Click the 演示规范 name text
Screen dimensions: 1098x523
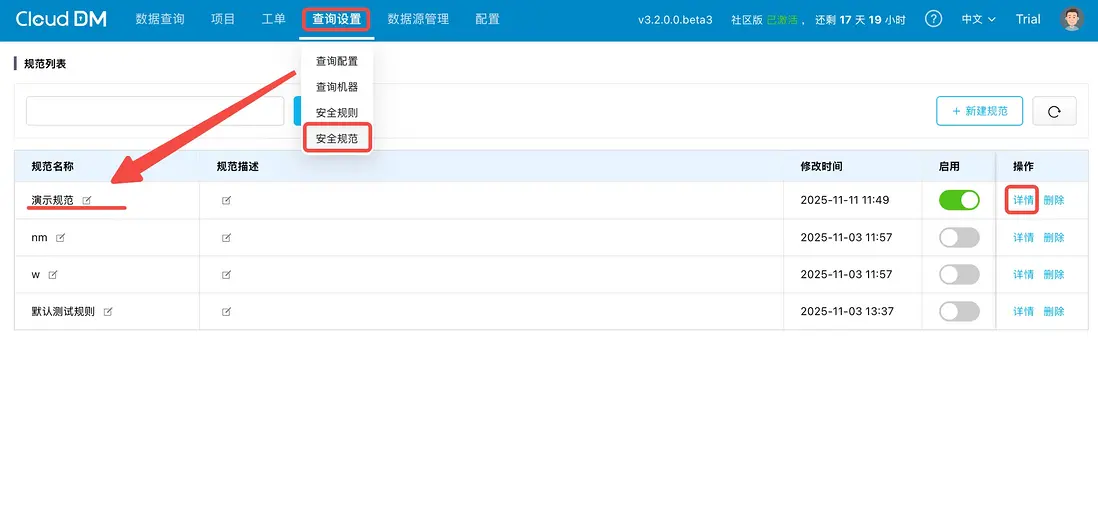tap(53, 200)
